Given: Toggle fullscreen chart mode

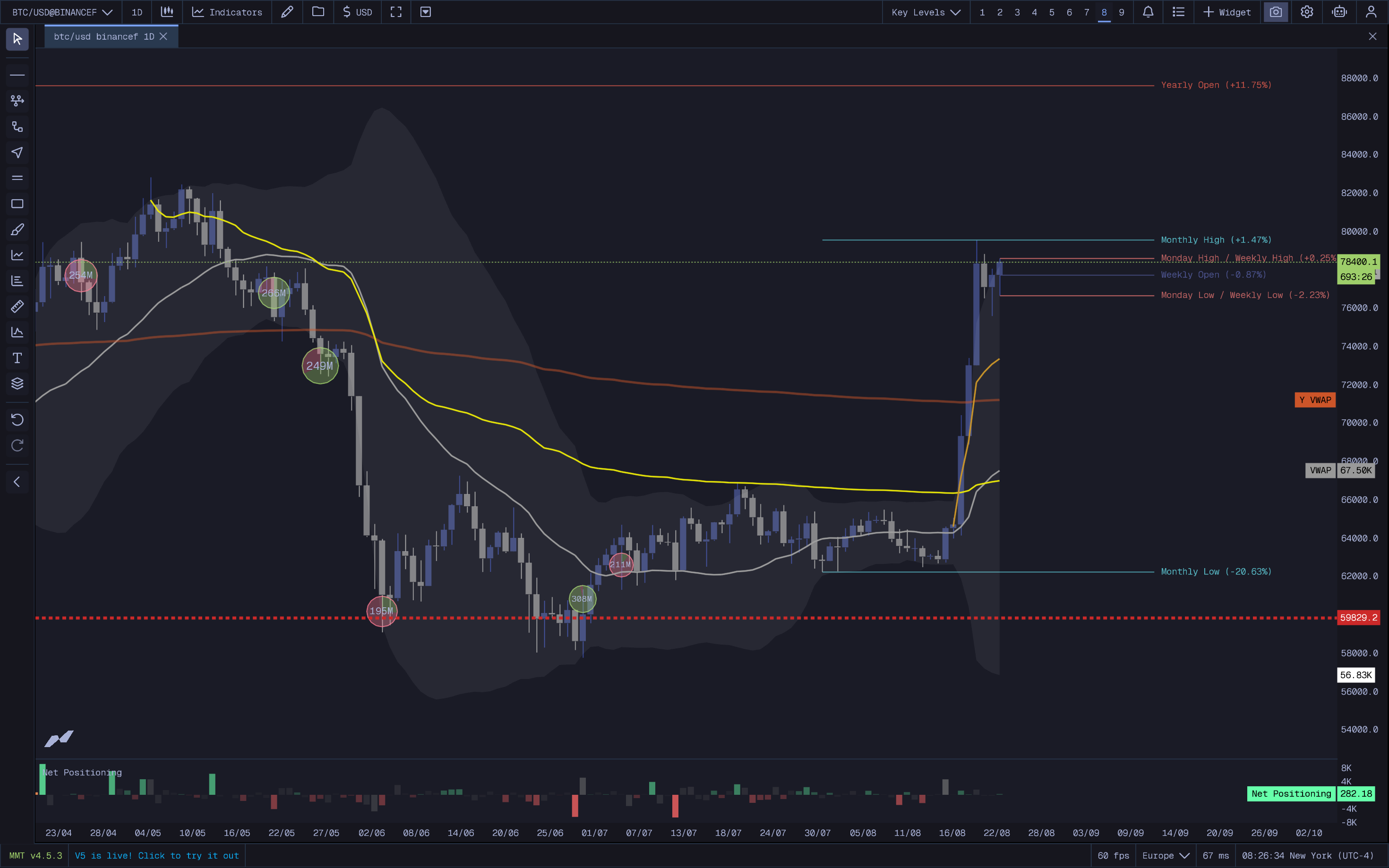Looking at the screenshot, I should (x=396, y=12).
